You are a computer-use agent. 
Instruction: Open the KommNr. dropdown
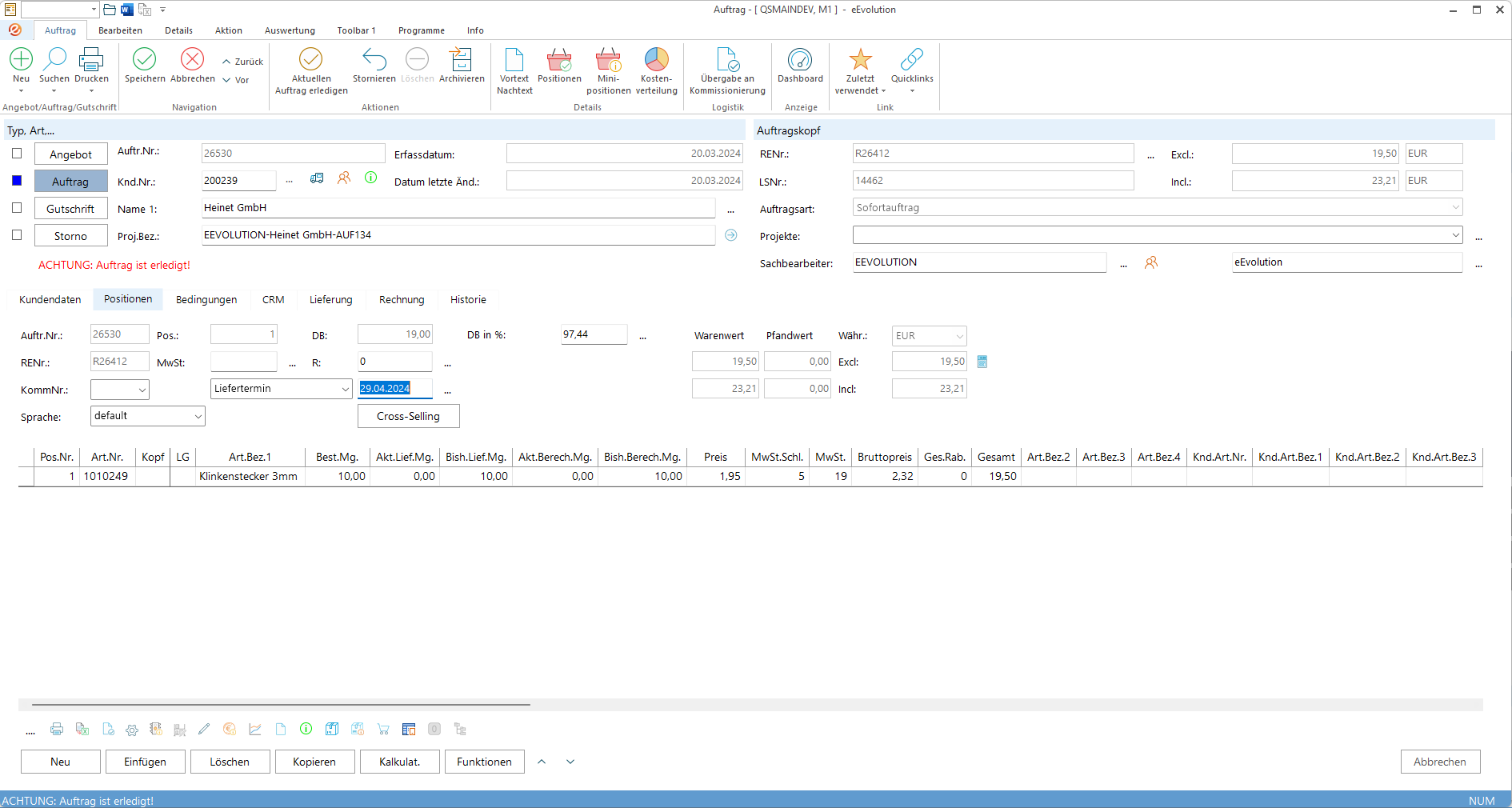point(142,390)
